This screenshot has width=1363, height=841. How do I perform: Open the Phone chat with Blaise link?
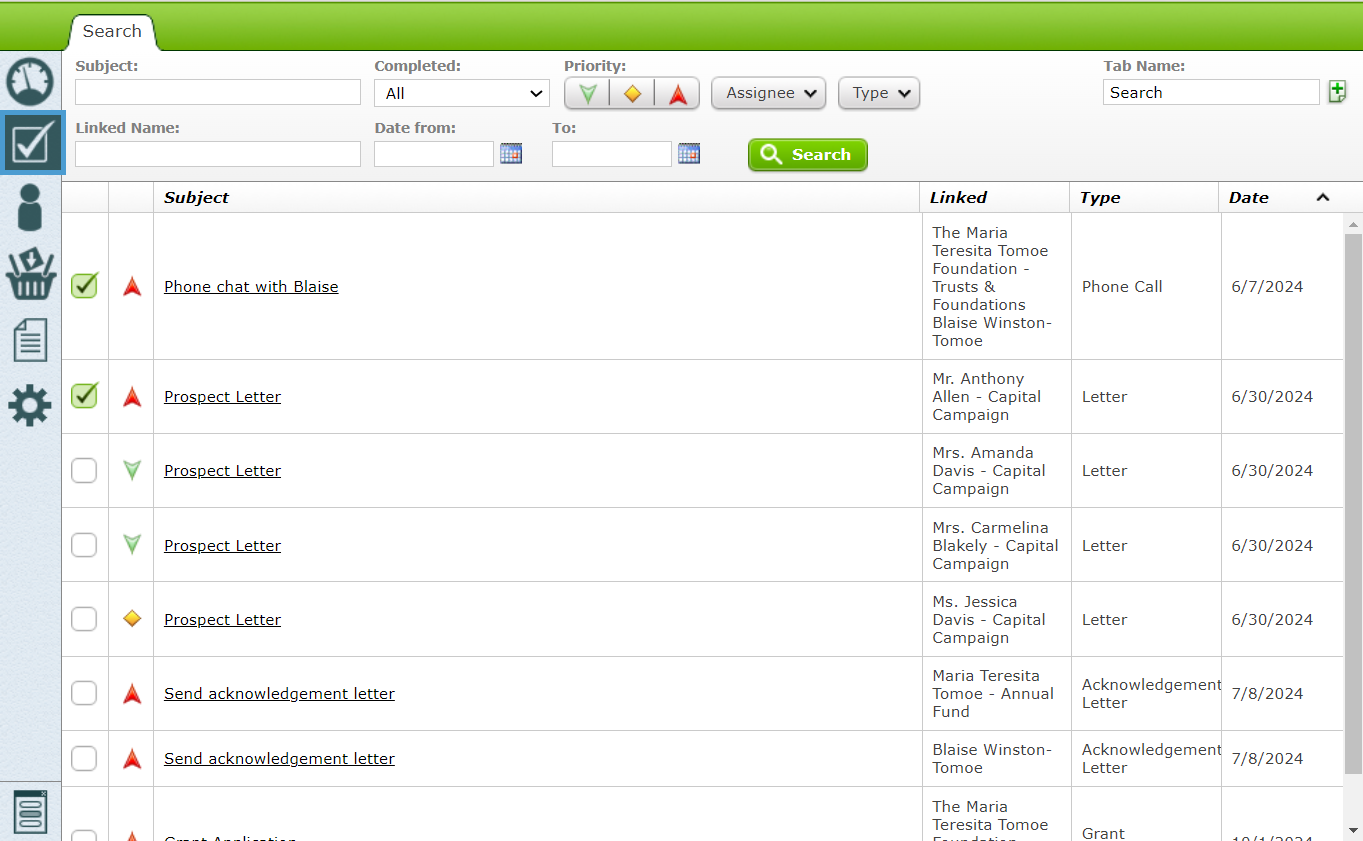click(251, 287)
